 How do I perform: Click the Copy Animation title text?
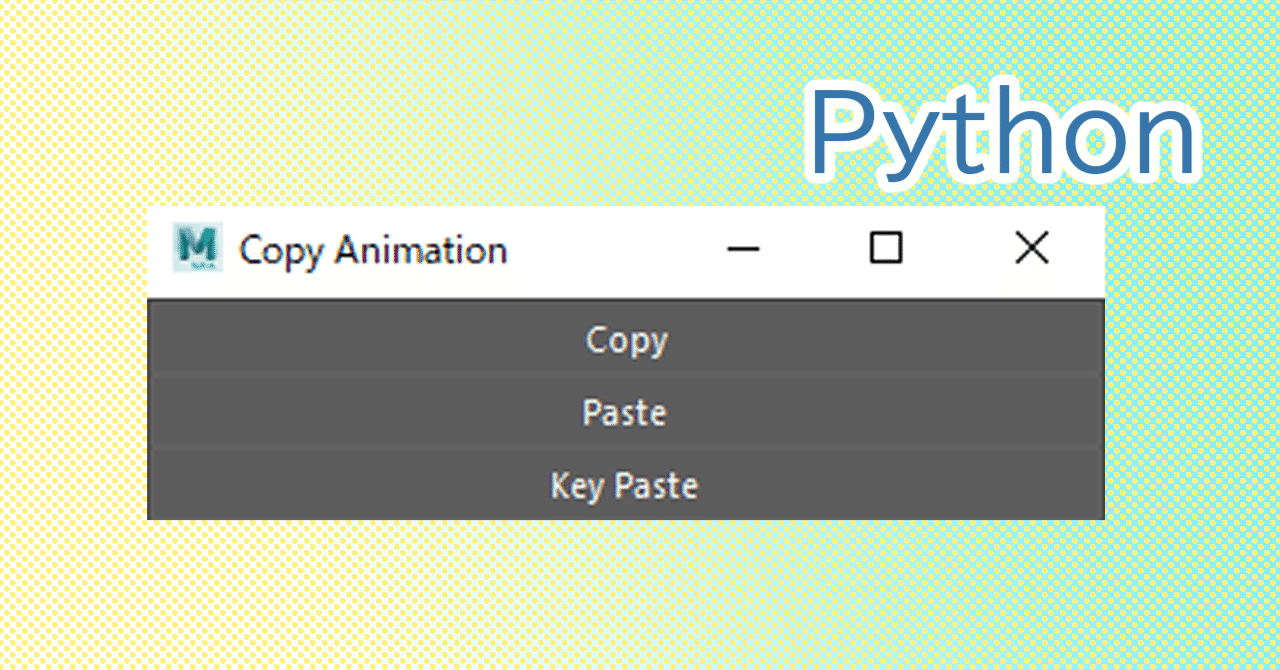pyautogui.click(x=372, y=251)
